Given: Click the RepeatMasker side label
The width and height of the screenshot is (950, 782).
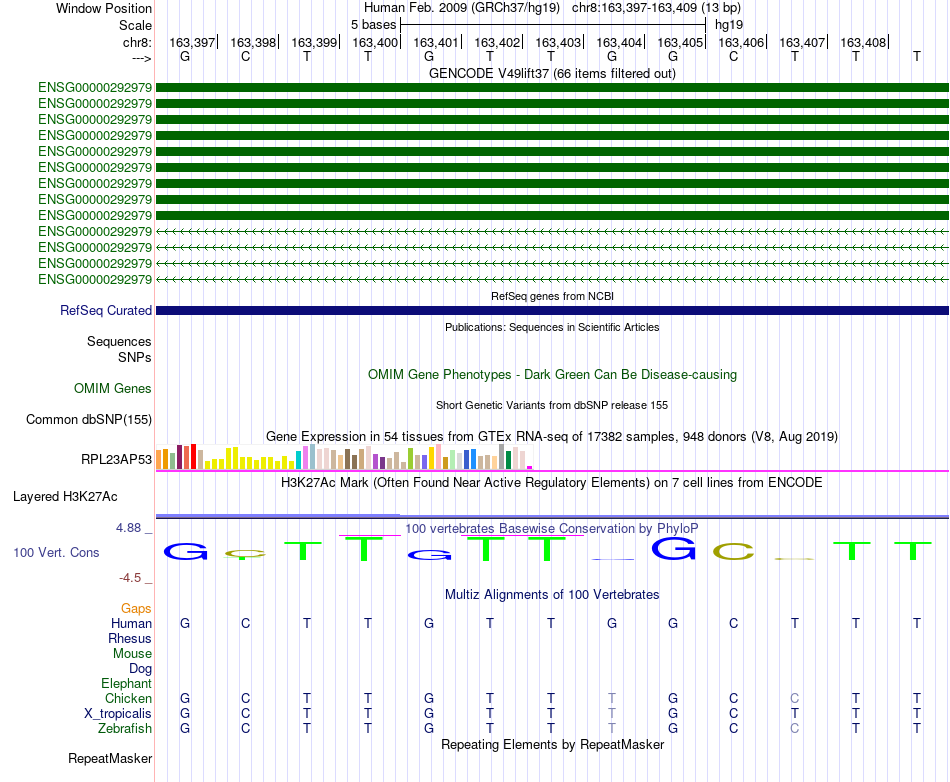Looking at the screenshot, I should coord(110,758).
